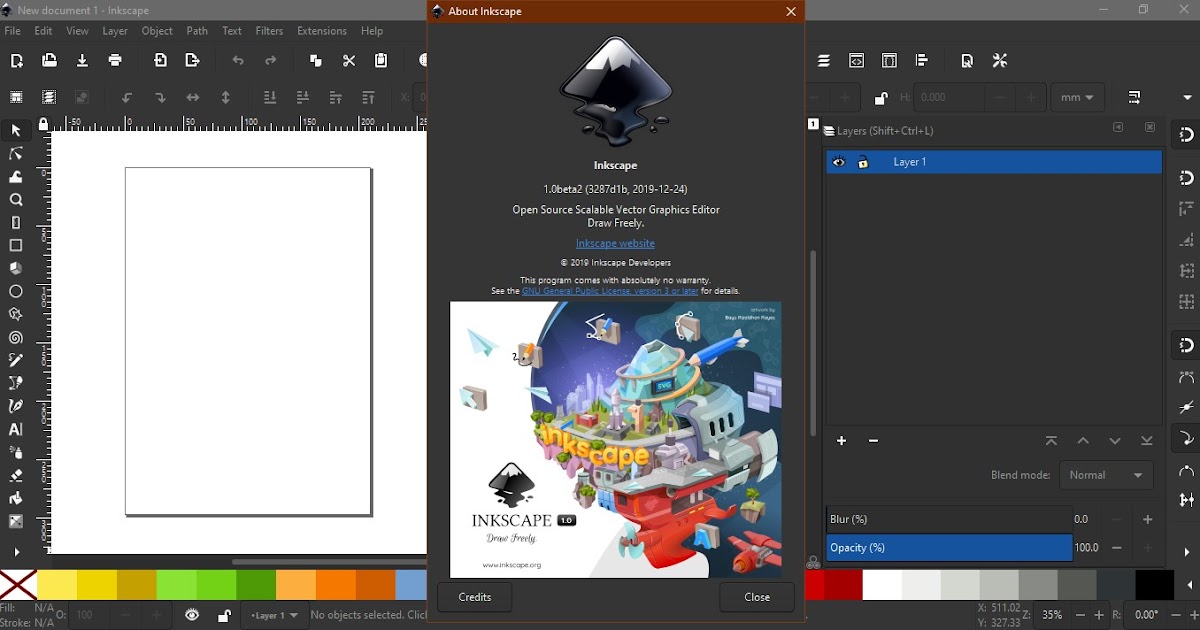Image resolution: width=1200 pixels, height=630 pixels.
Task: Select the Layer 1 row
Action: (x=994, y=163)
